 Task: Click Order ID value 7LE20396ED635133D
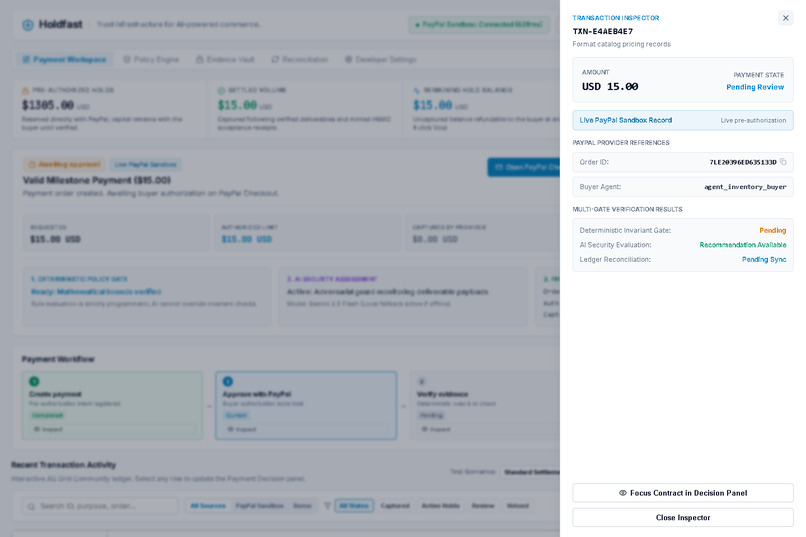pyautogui.click(x=743, y=162)
